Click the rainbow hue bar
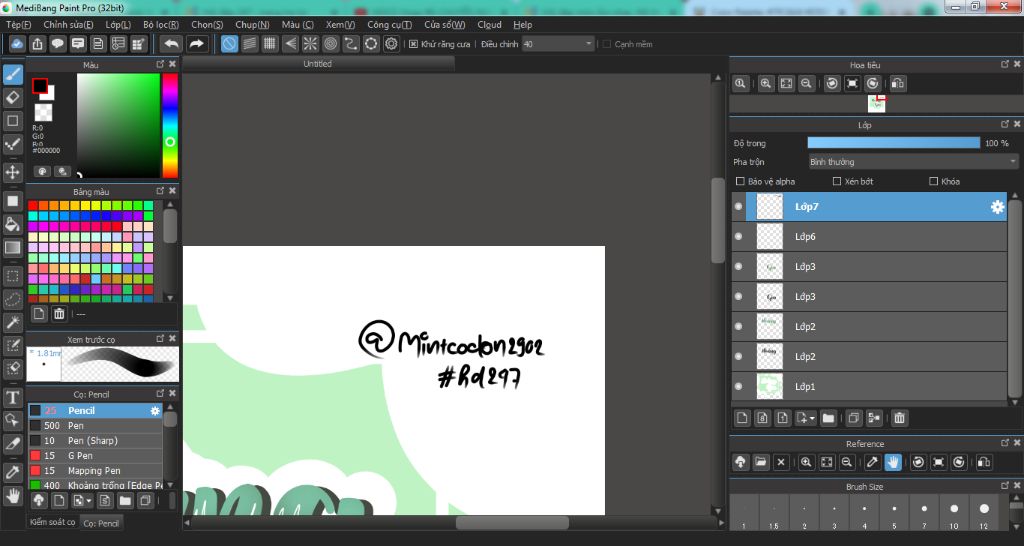 (x=170, y=125)
